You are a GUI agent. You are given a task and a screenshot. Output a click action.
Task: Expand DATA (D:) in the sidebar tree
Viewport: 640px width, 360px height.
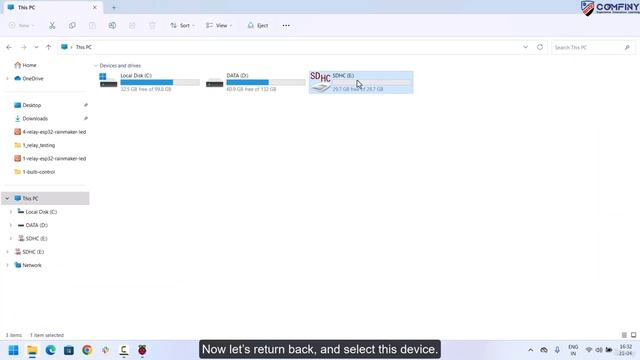pyautogui.click(x=11, y=225)
